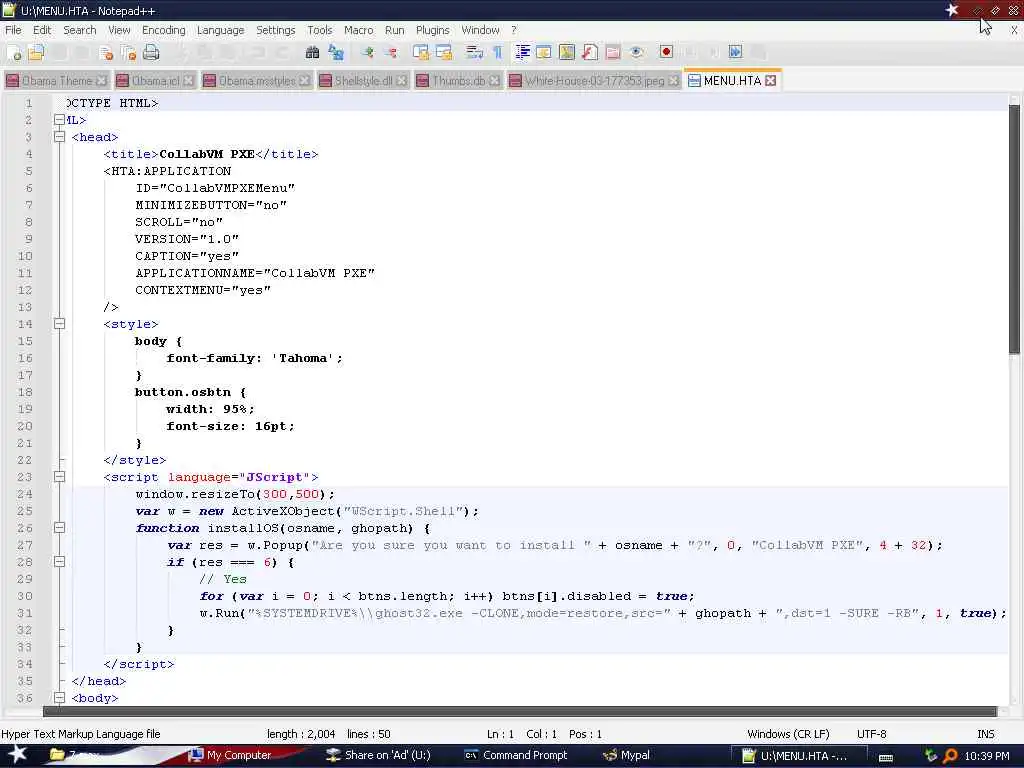This screenshot has height=768, width=1024.
Task: Click the Close All documents toolbar icon
Action: (128, 52)
